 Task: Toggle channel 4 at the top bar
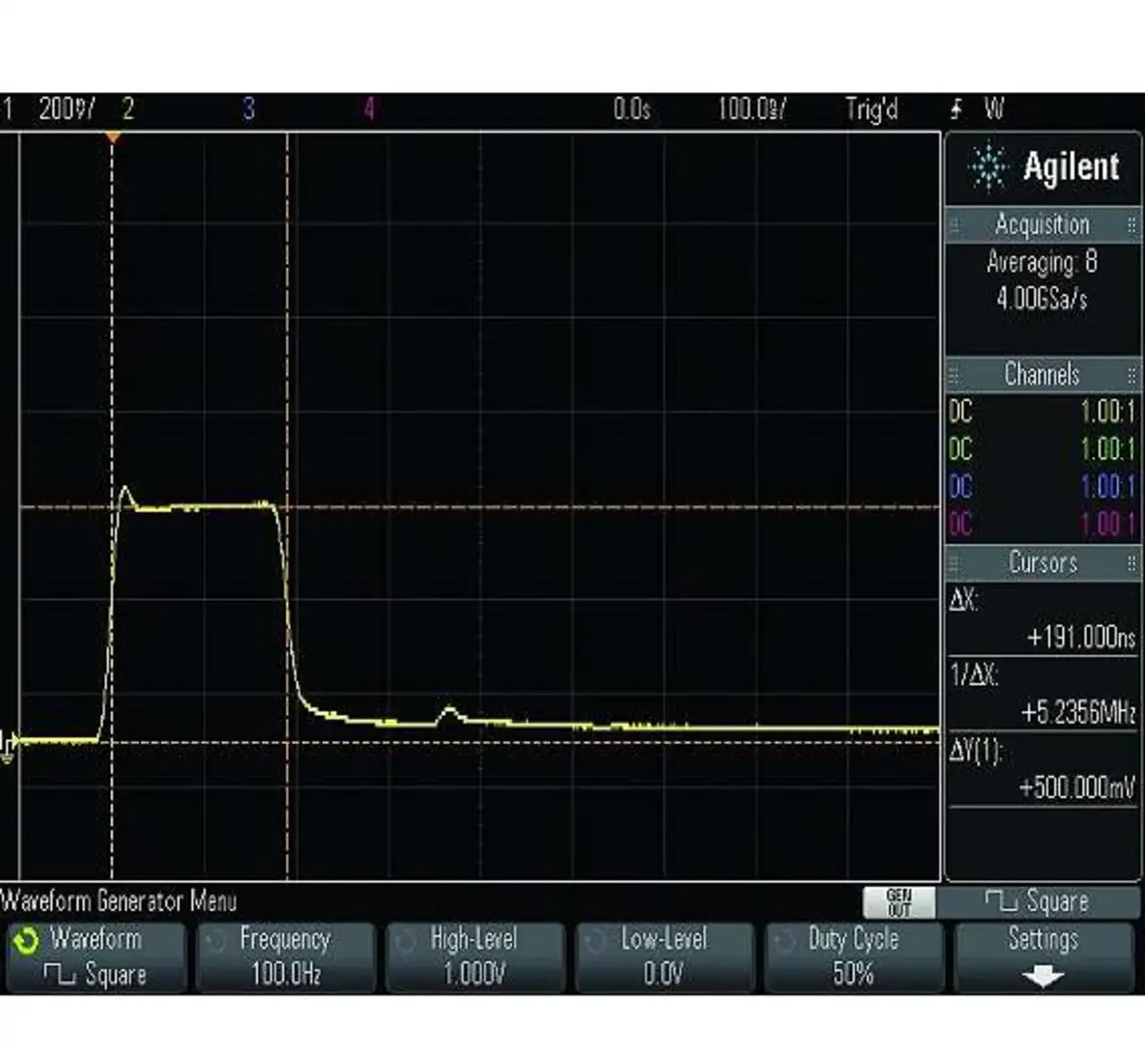(369, 110)
